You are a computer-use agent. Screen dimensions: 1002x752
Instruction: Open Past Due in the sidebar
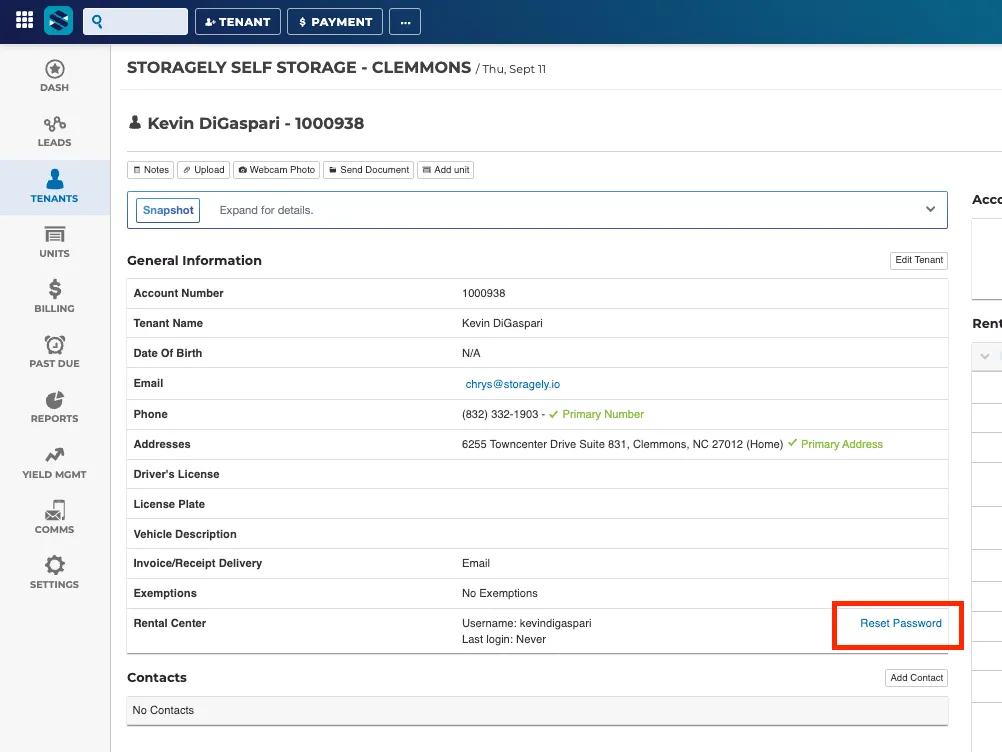[x=54, y=351]
